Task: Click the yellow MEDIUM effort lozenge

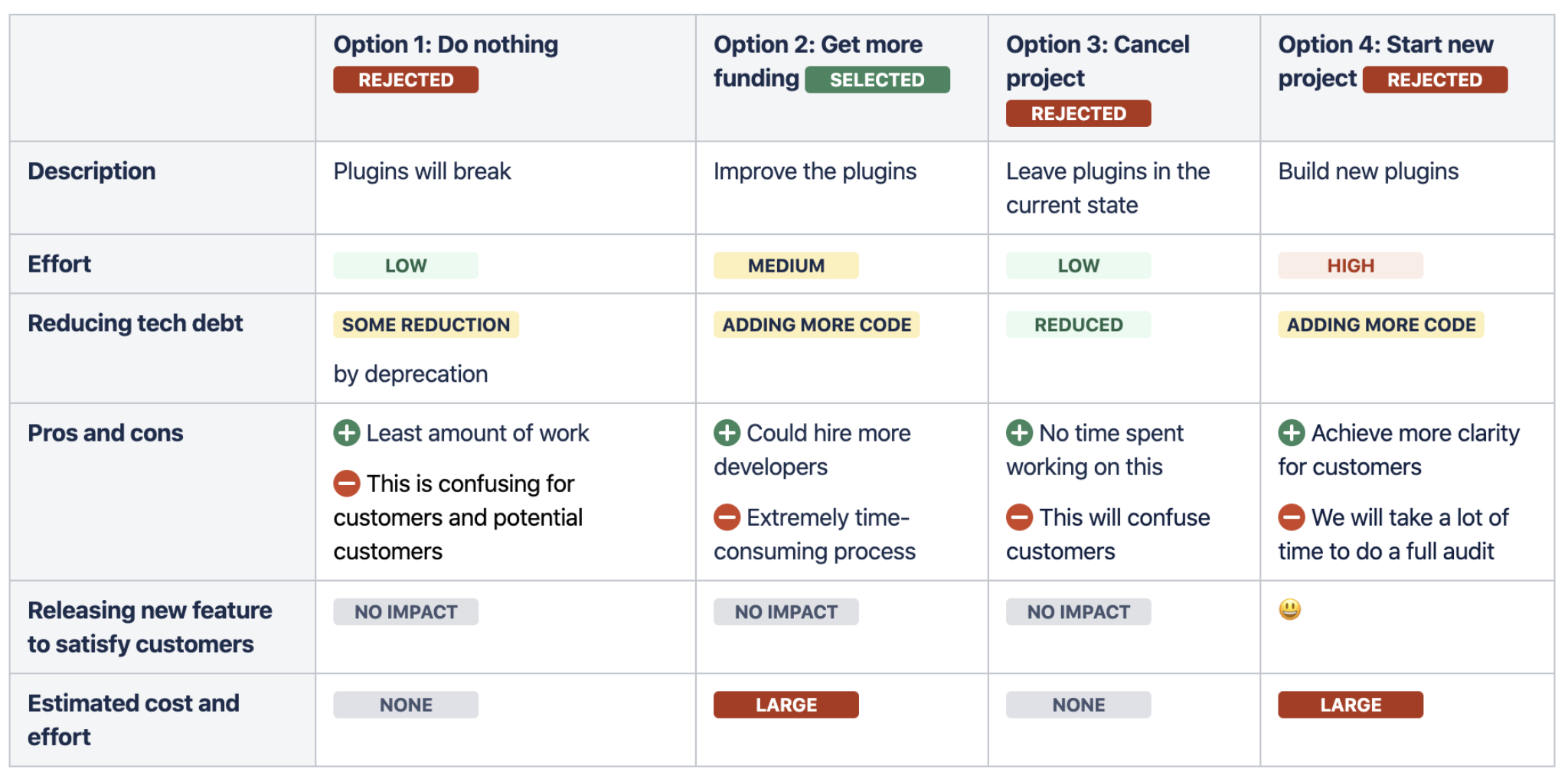Action: coord(786,266)
